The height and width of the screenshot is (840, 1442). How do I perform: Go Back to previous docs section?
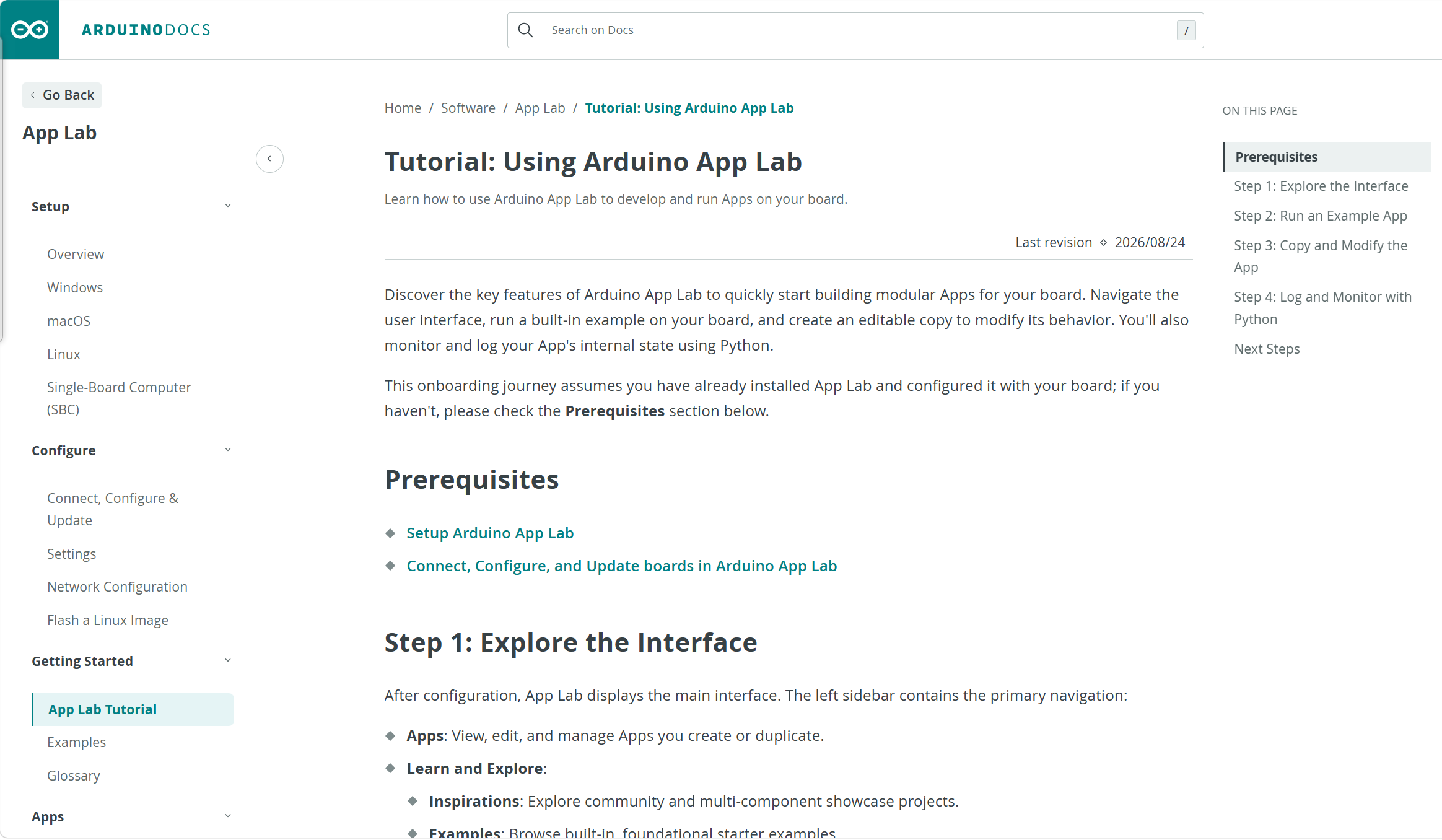point(62,95)
